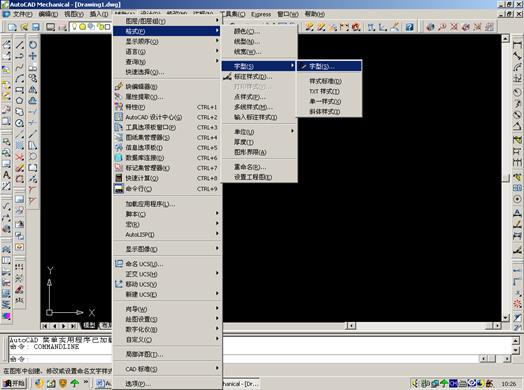Click inside the command line input field
The image size is (524, 390).
(244, 359)
